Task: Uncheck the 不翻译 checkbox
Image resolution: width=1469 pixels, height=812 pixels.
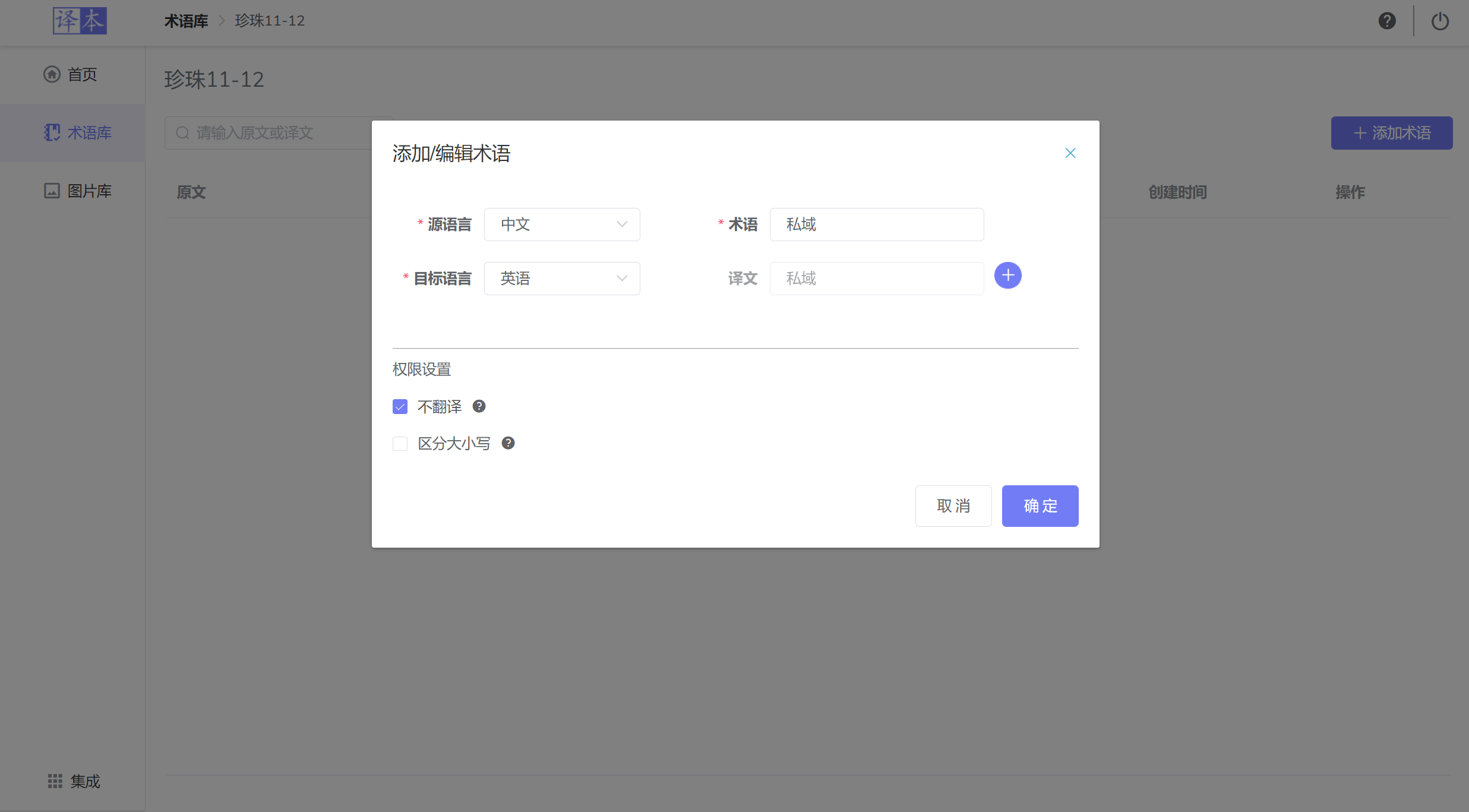Action: pos(400,407)
